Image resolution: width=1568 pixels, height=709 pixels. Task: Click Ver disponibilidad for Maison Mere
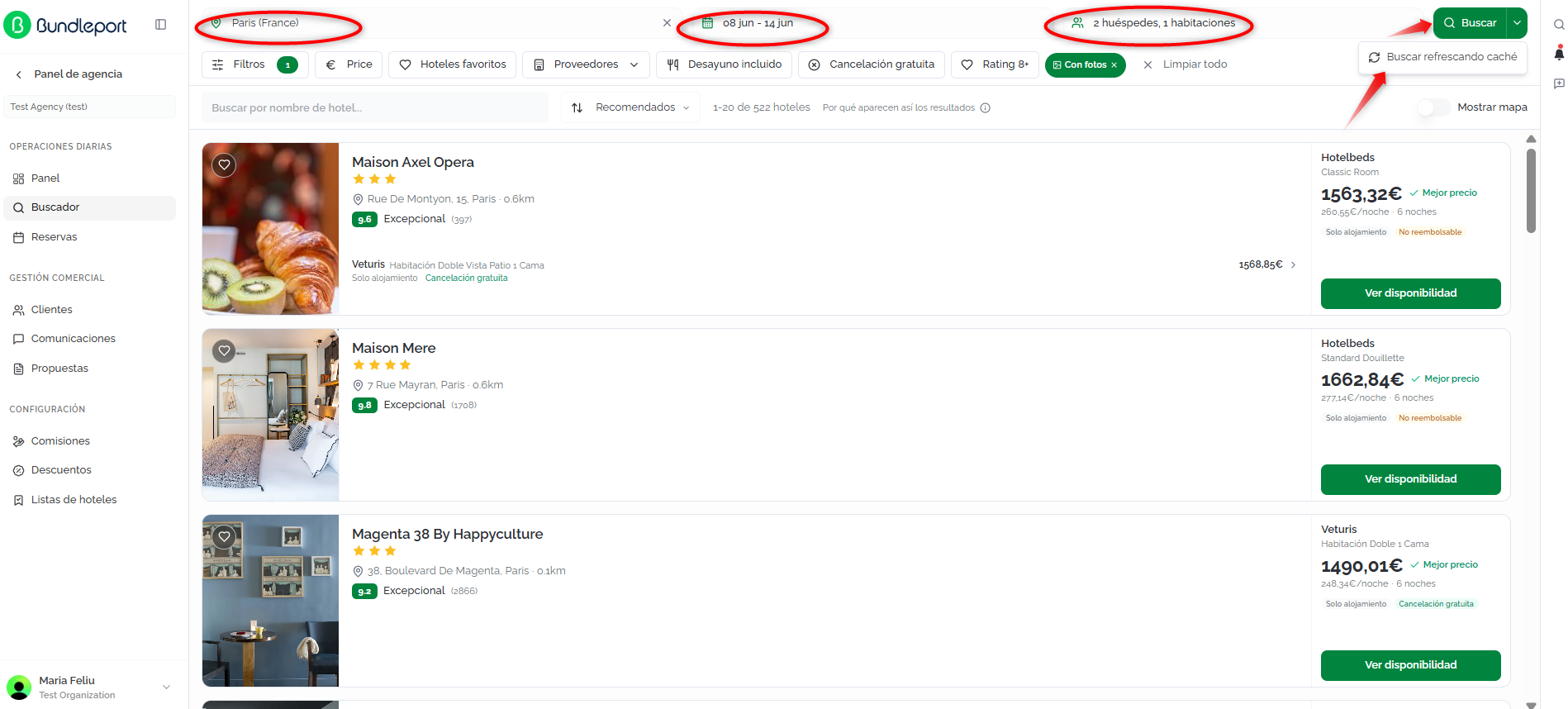(1410, 479)
